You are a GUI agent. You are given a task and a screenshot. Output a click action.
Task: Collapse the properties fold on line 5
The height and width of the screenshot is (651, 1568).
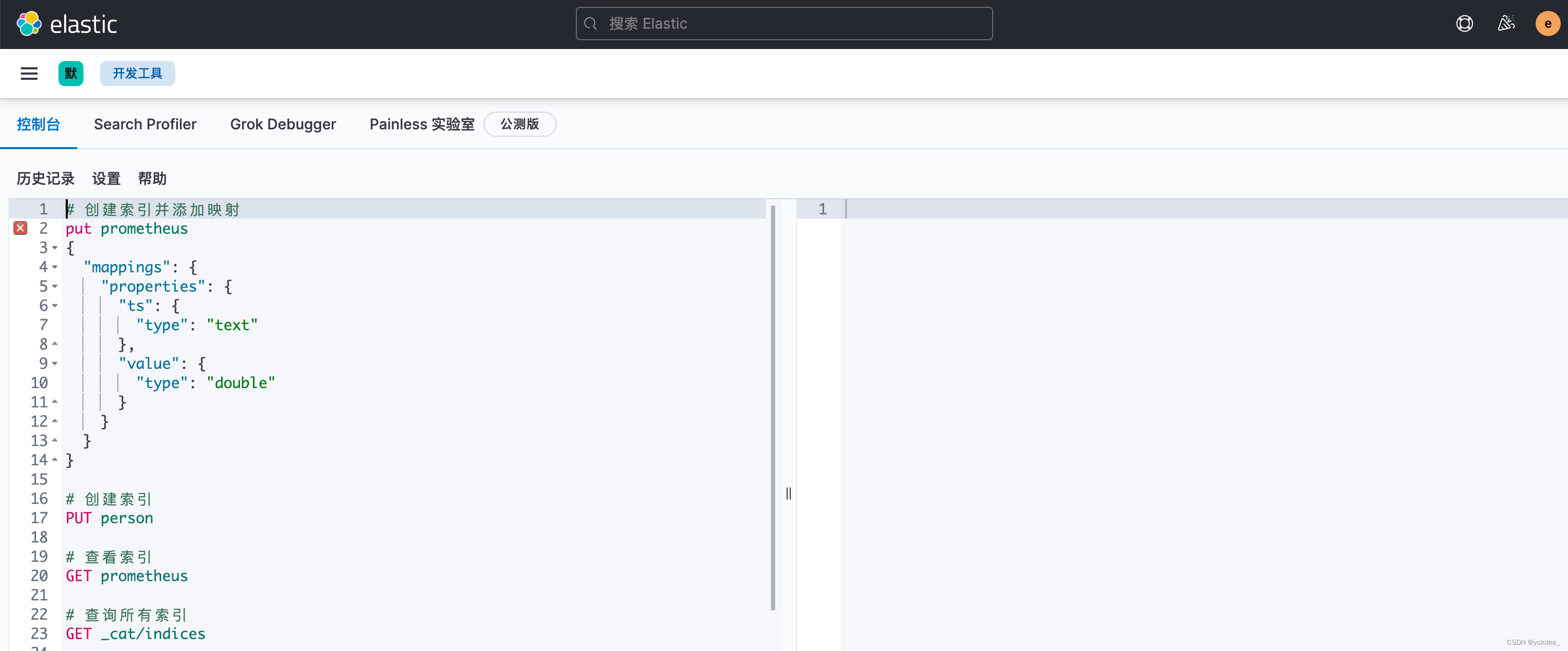point(55,287)
